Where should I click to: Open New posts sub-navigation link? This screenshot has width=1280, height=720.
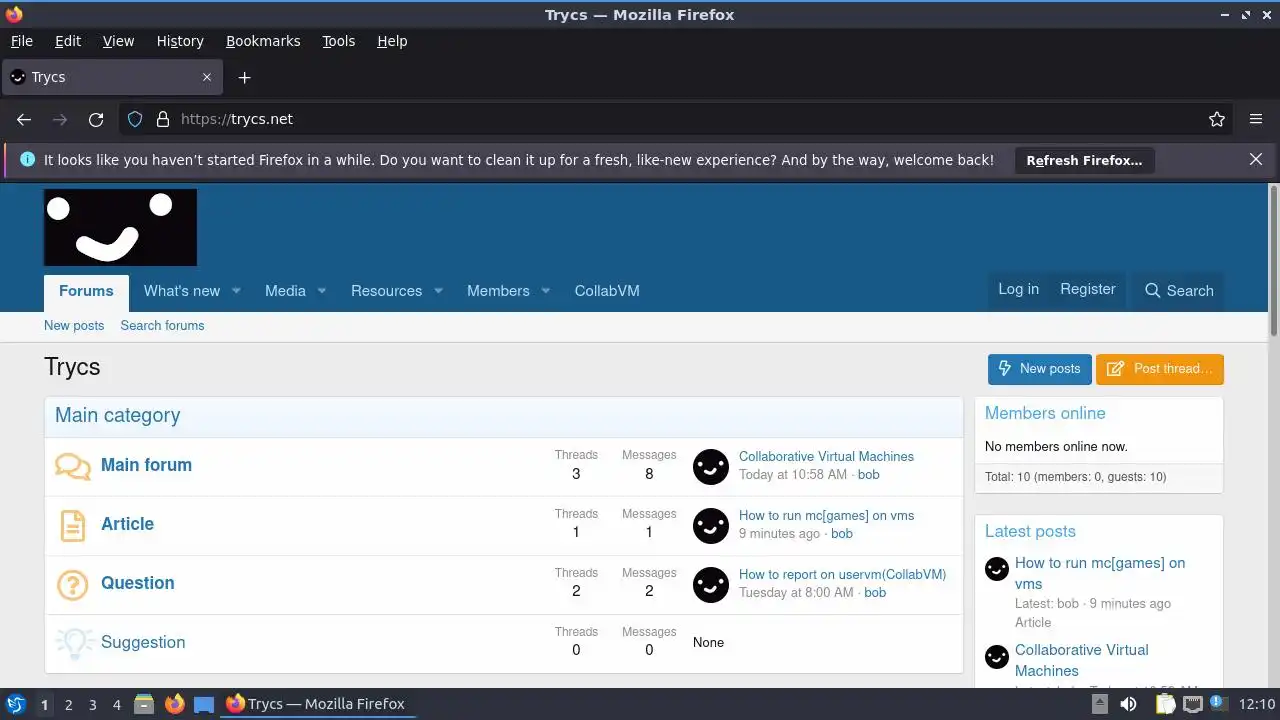[x=74, y=326]
